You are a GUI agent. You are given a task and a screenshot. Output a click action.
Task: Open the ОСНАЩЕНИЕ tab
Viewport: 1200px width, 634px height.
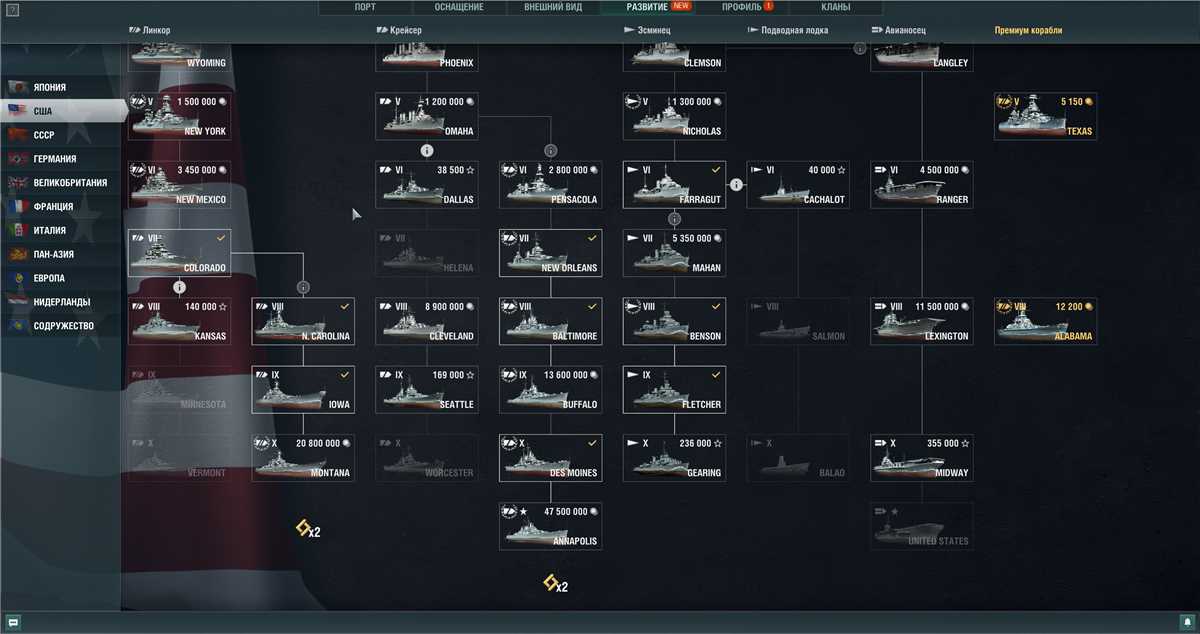pos(459,7)
